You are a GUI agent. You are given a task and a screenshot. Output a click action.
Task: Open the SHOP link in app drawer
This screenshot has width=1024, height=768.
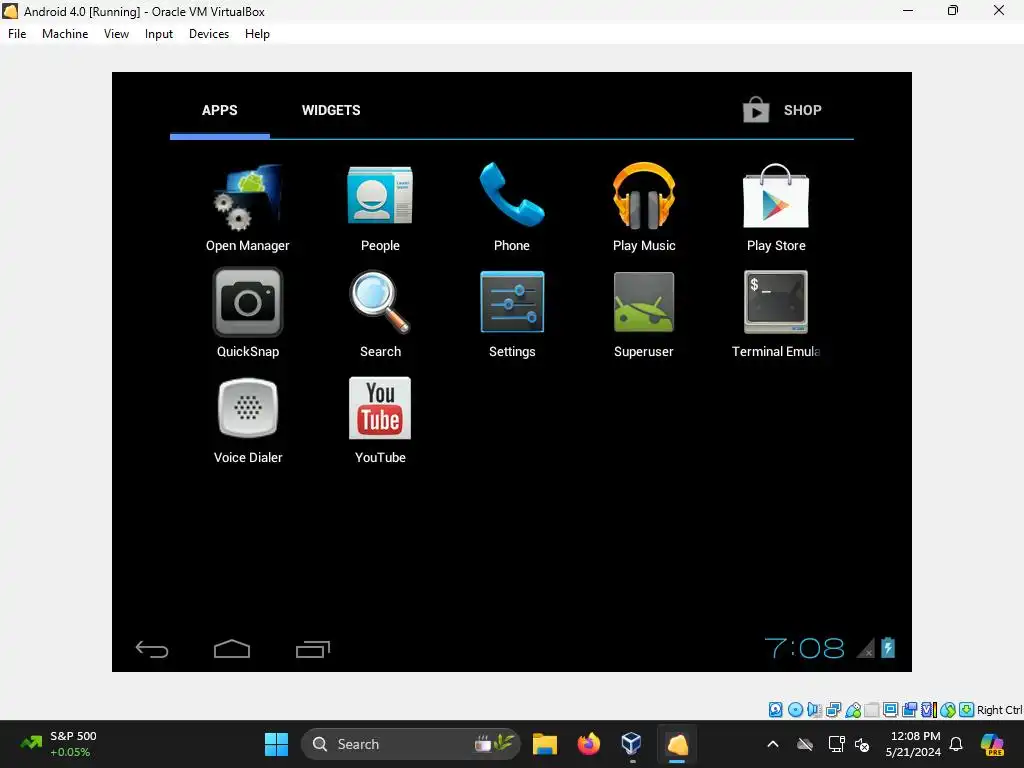pos(782,110)
